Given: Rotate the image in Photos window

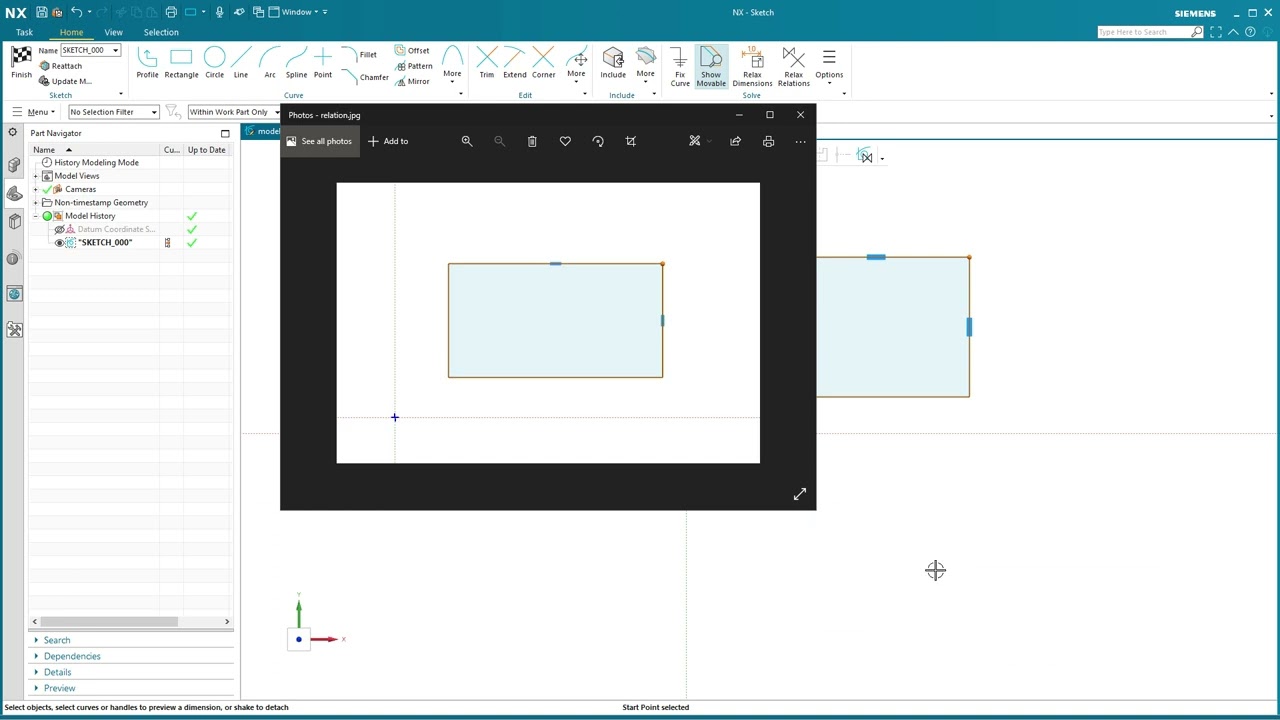Looking at the screenshot, I should click(598, 141).
